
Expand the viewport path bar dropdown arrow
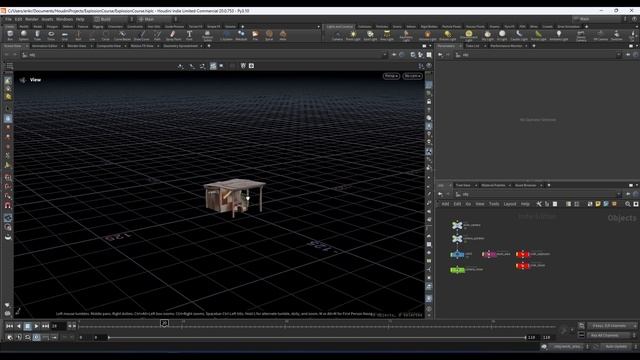384,55
